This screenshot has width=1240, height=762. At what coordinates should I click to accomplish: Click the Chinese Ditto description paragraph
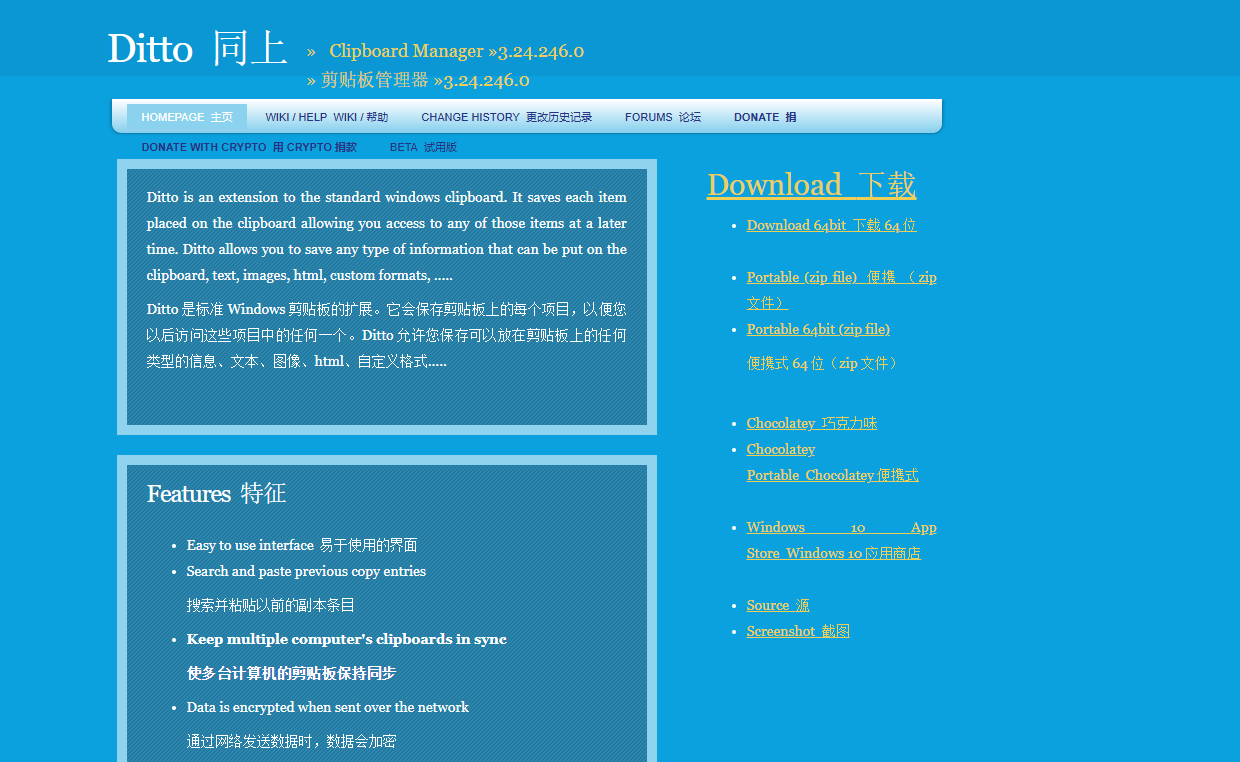click(387, 335)
